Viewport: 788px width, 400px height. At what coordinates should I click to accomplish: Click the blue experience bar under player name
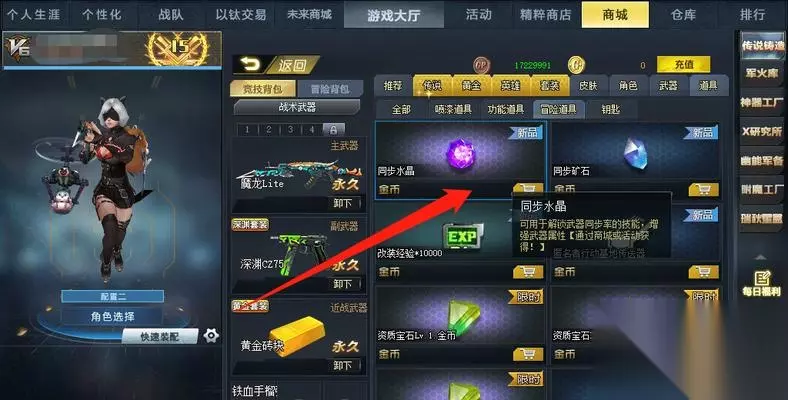[x=112, y=67]
